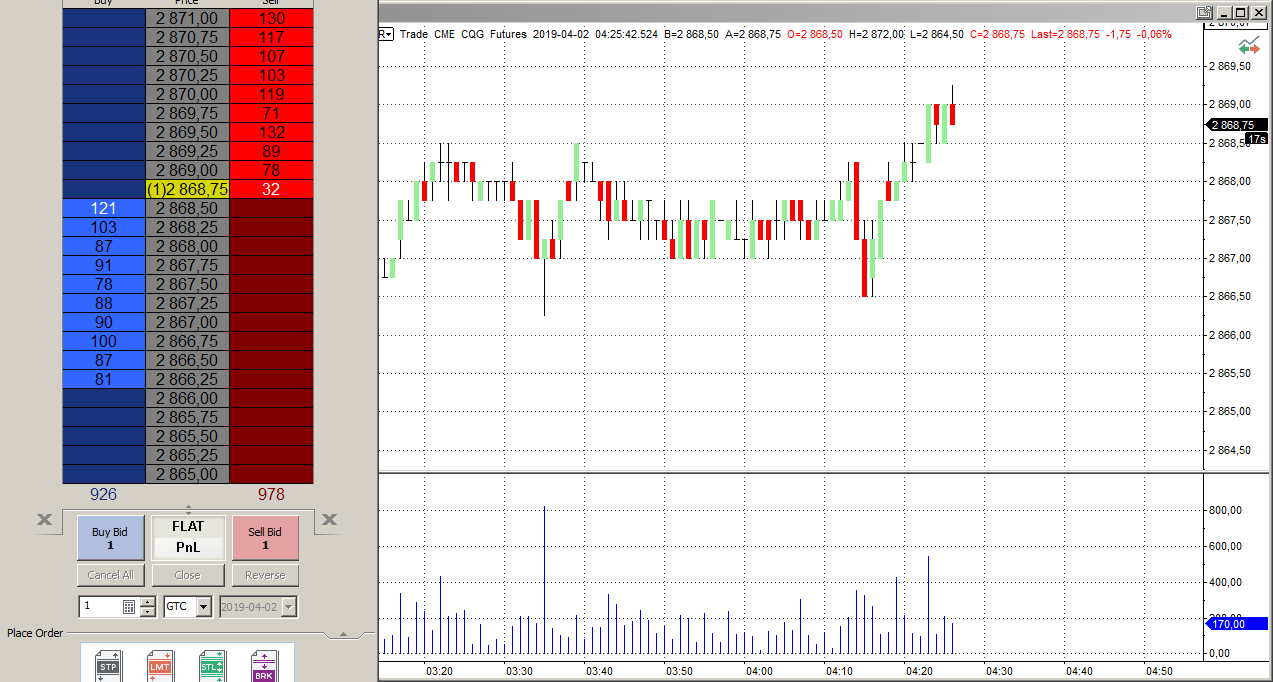Screen dimensions: 1273x682
Task: Click buy size 103 at 2 868,25
Action: point(104,227)
